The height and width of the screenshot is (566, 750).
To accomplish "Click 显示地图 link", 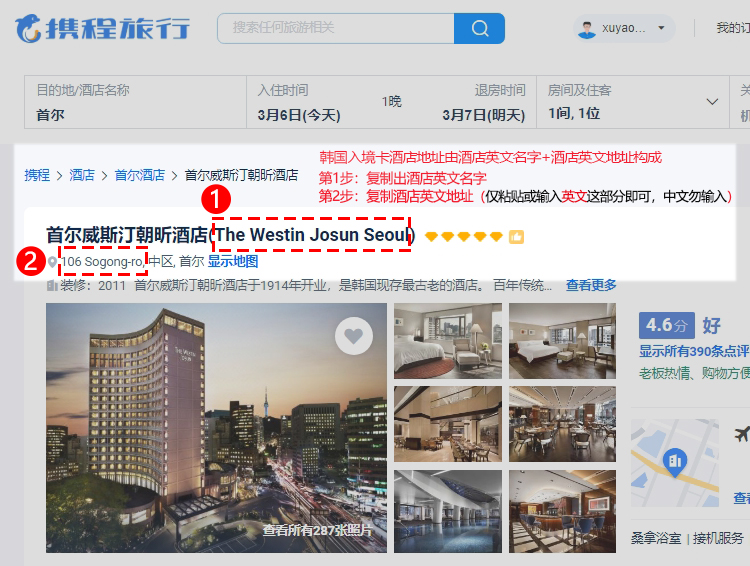I will click(233, 261).
